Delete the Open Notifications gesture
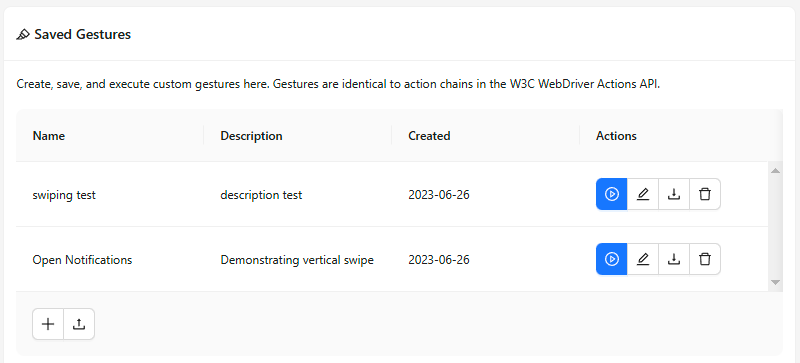Viewport: 800px width, 363px height. tap(705, 259)
